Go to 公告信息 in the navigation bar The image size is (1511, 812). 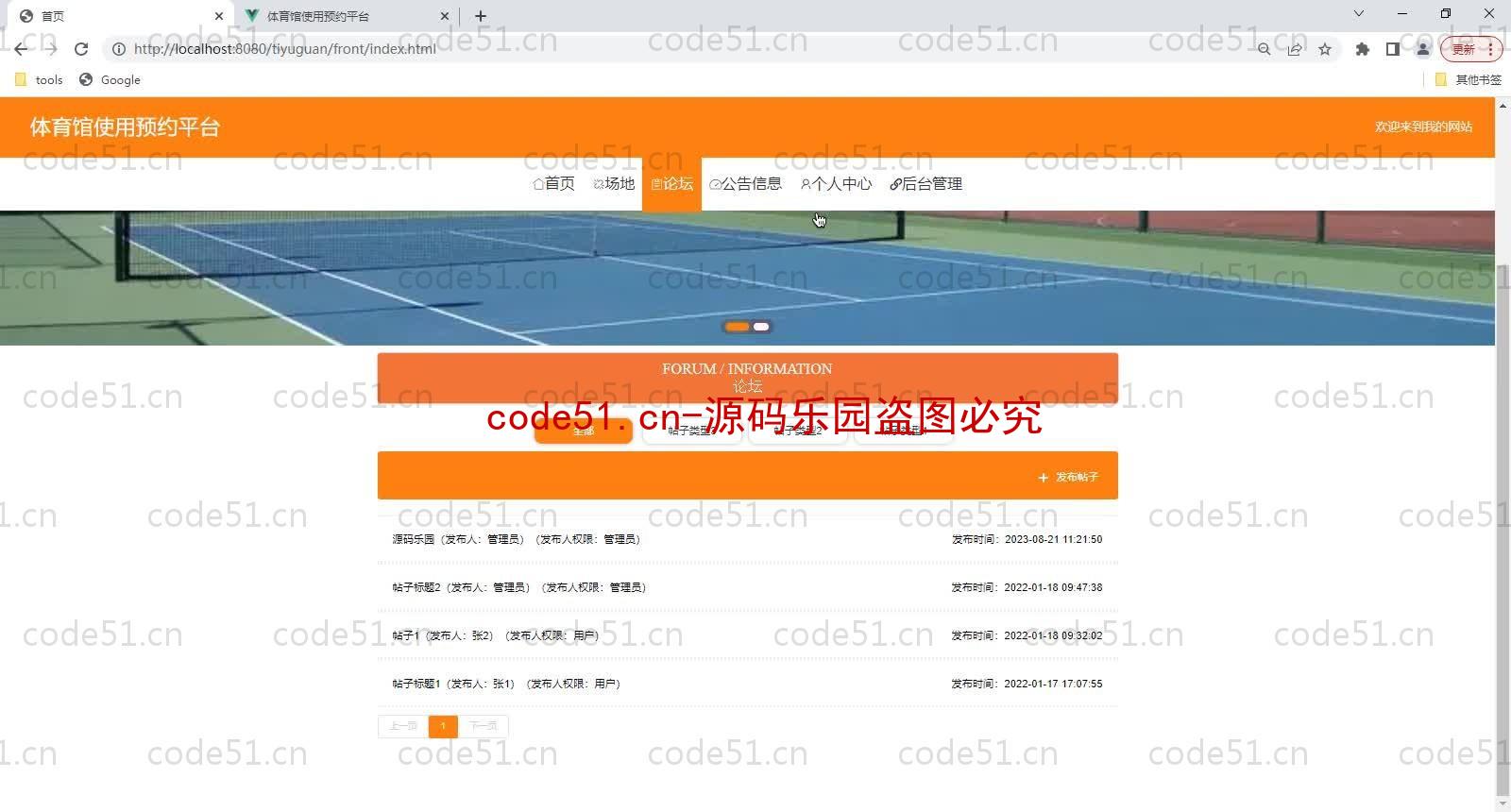[x=746, y=184]
